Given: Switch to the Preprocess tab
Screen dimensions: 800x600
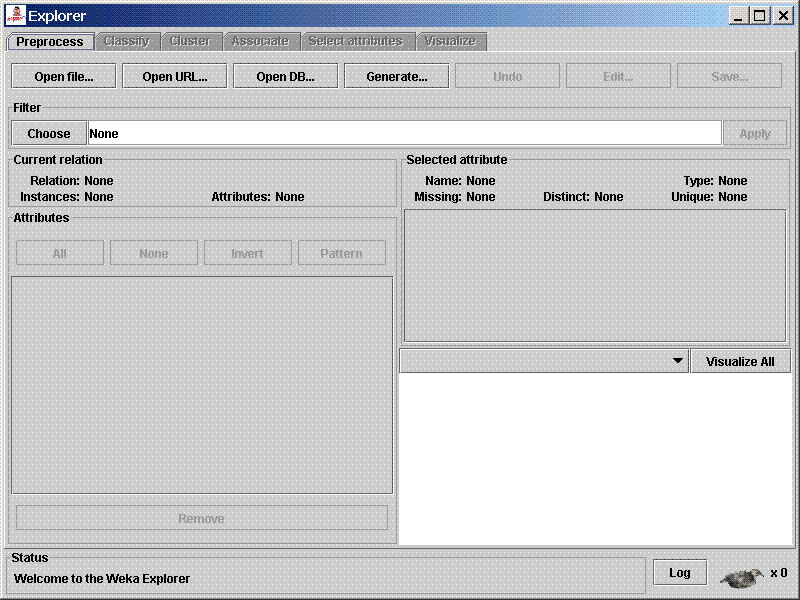Looking at the screenshot, I should (49, 41).
